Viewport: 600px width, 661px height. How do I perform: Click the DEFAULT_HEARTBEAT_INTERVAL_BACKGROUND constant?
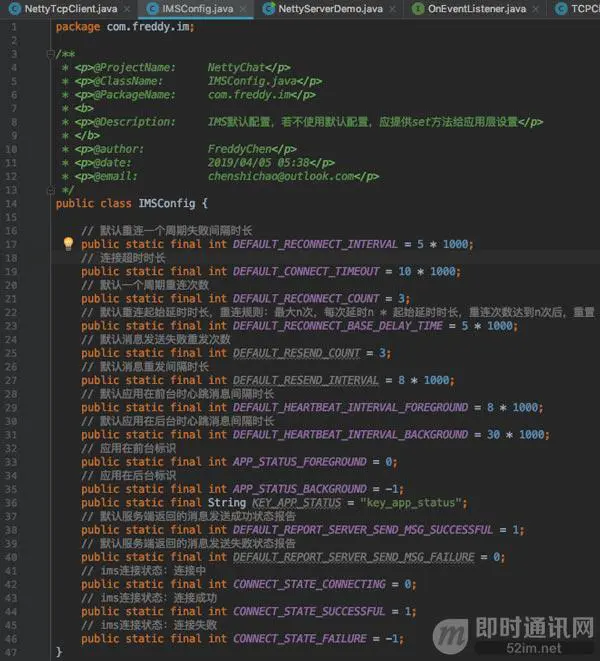click(x=350, y=434)
